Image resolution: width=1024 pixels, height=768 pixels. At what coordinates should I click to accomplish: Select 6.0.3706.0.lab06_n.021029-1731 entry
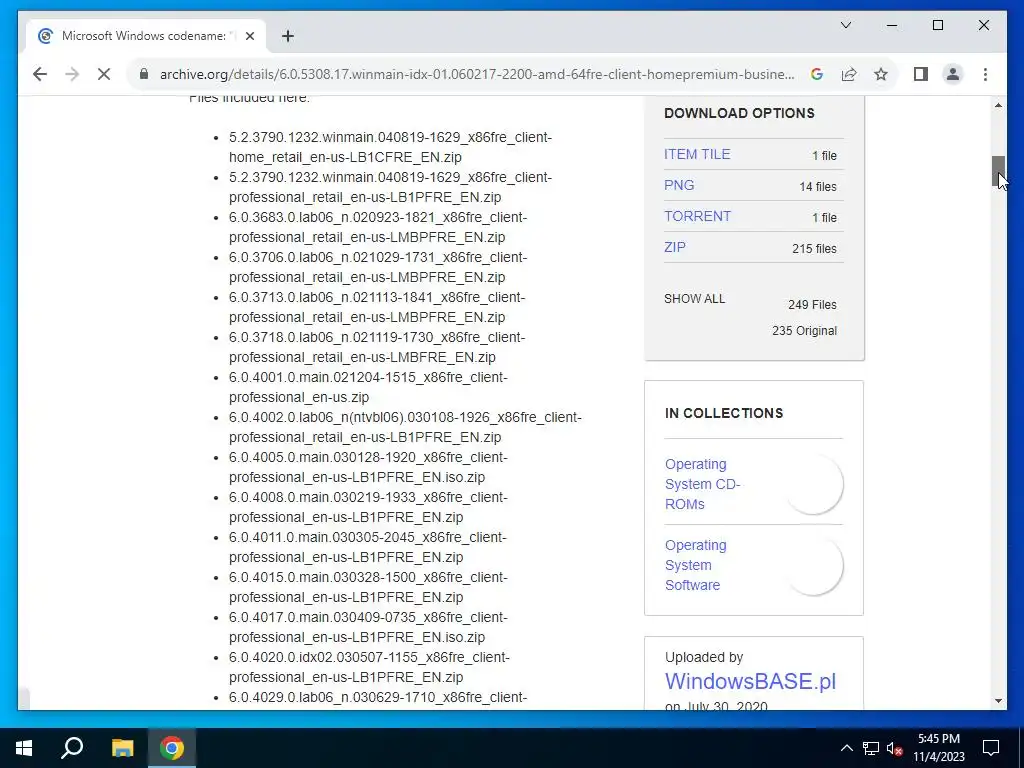point(377,267)
